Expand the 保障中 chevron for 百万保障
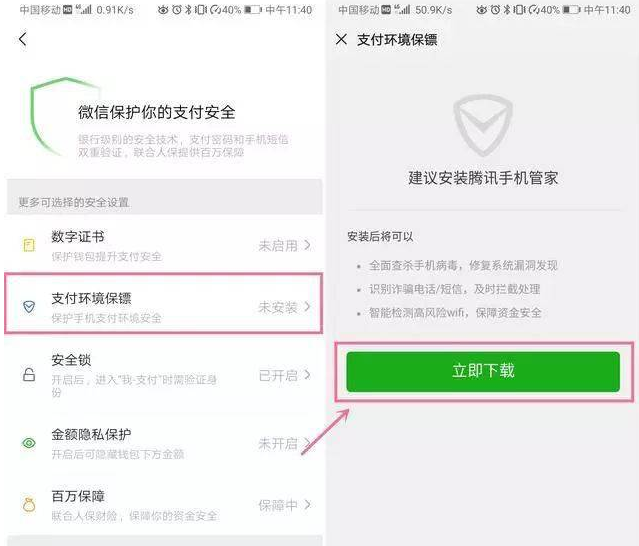Screen dimensions: 639x546 [308, 505]
